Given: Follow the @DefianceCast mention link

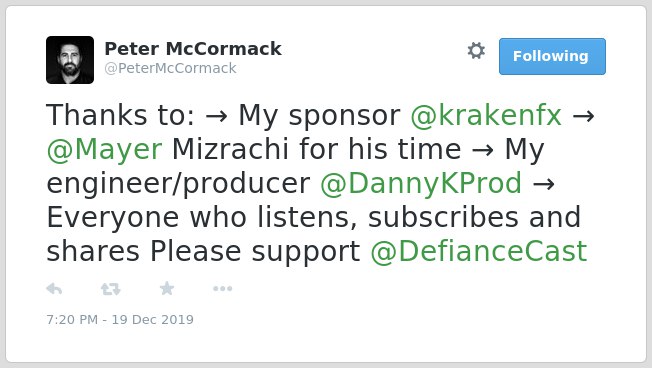Looking at the screenshot, I should [479, 252].
